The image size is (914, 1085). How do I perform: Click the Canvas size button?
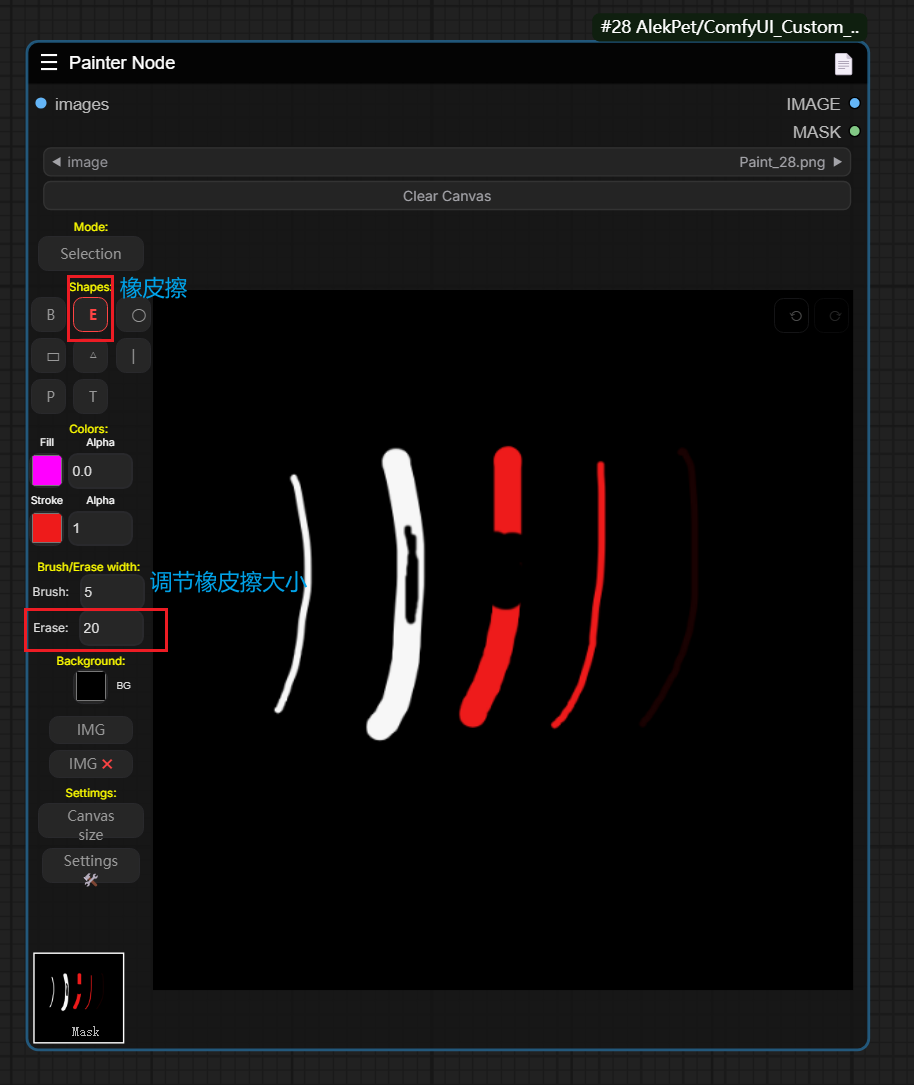(x=91, y=825)
